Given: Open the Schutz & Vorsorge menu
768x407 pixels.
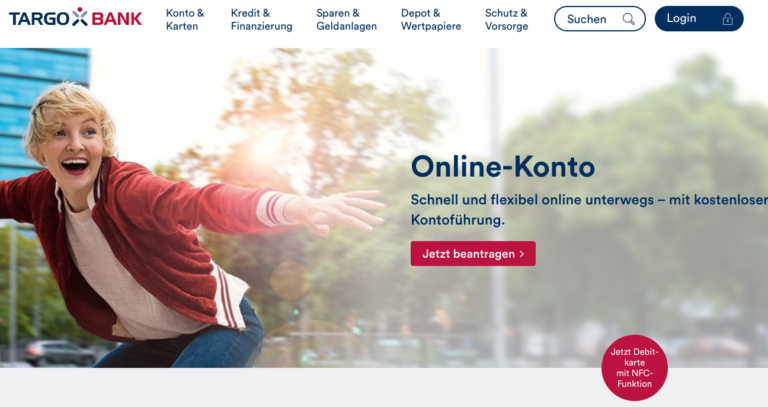Looking at the screenshot, I should pyautogui.click(x=506, y=20).
